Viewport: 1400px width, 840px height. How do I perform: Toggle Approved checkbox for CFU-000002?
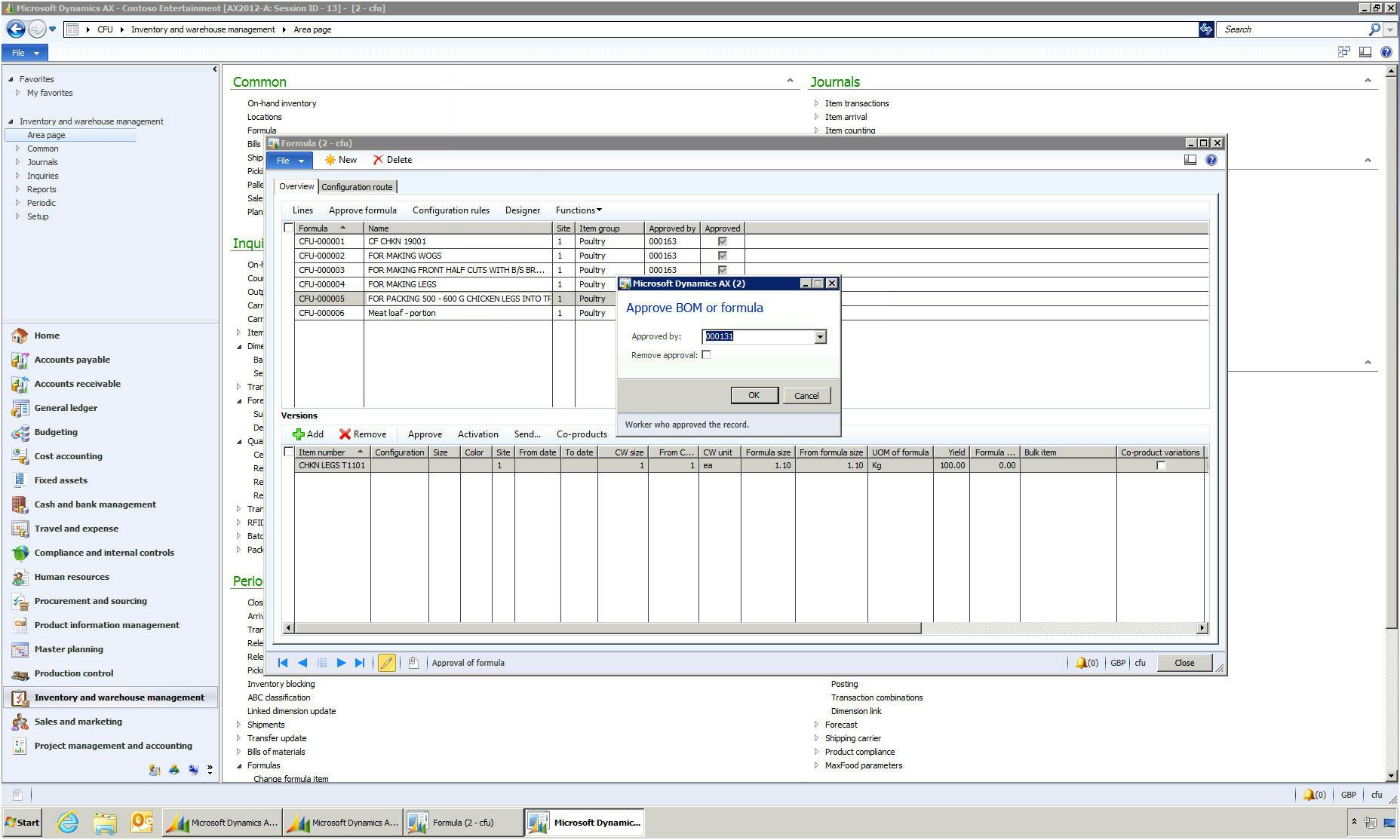point(723,256)
